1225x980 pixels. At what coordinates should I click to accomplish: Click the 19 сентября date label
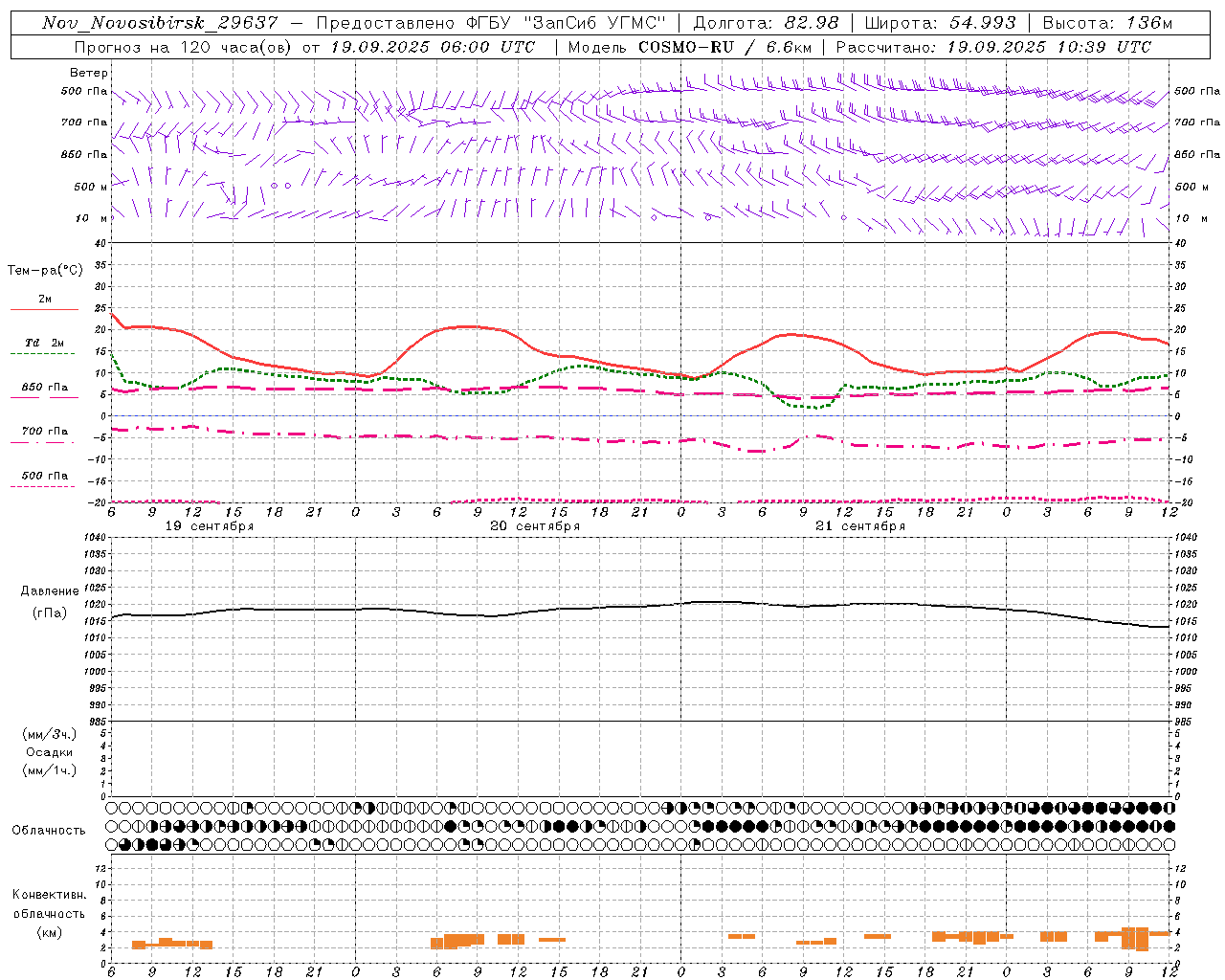click(209, 526)
